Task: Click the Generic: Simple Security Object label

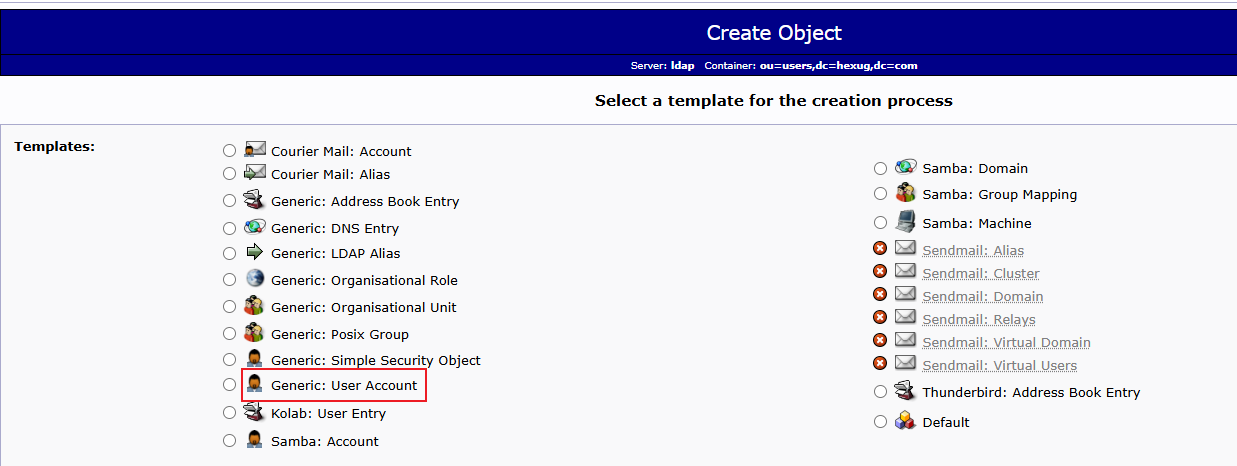Action: [x=376, y=360]
